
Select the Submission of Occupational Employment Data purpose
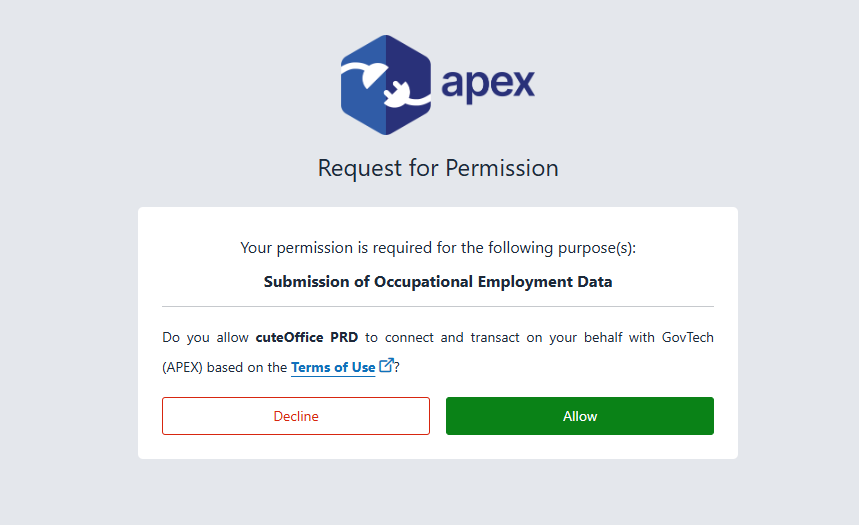[x=438, y=282]
